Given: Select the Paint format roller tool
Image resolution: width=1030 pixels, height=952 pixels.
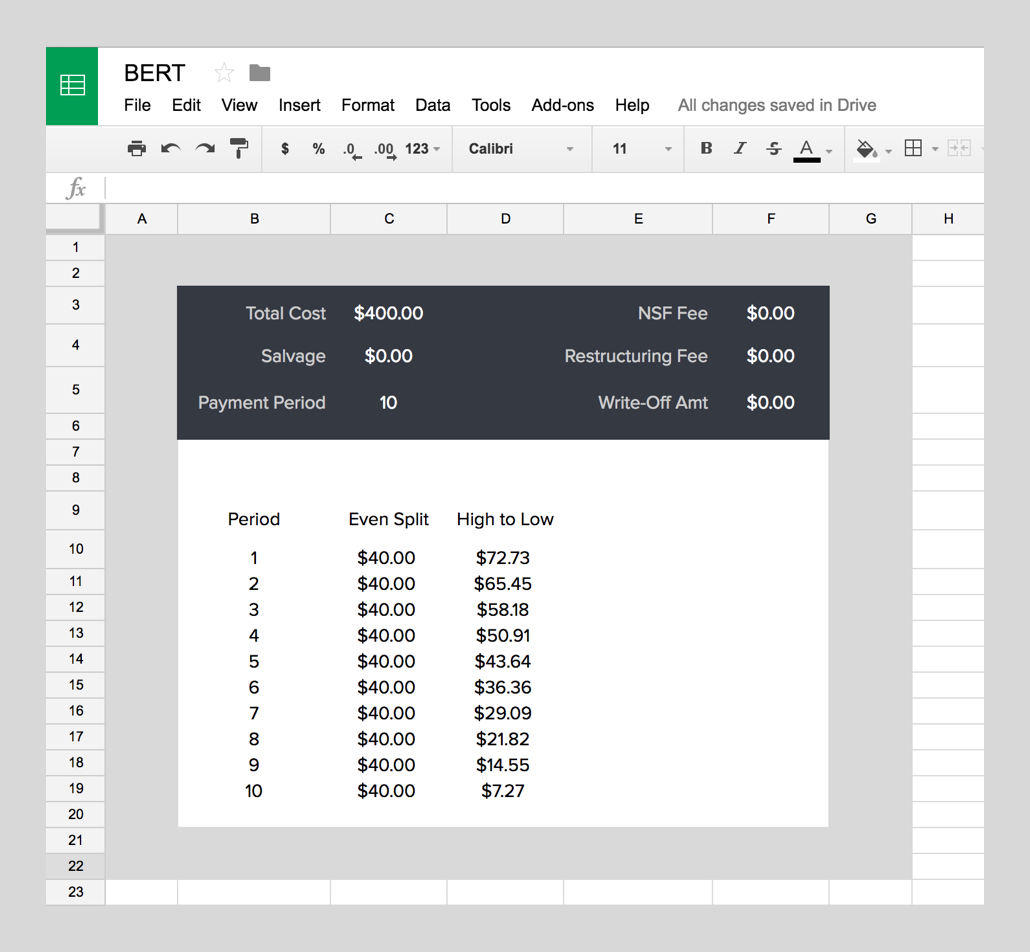Looking at the screenshot, I should [x=239, y=149].
